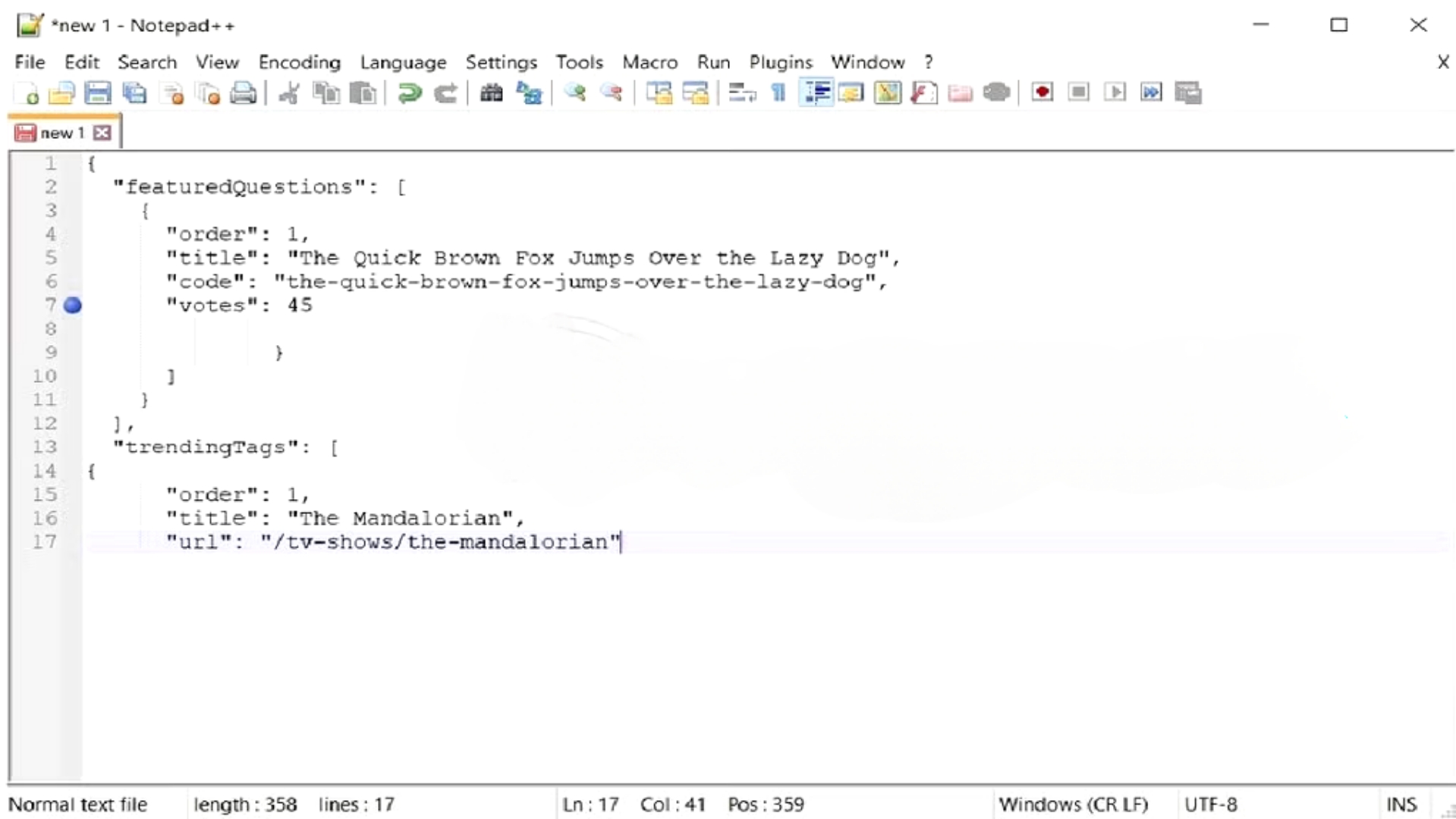1456x819 pixels.
Task: Click the Print toolbar icon
Action: pos(243,93)
